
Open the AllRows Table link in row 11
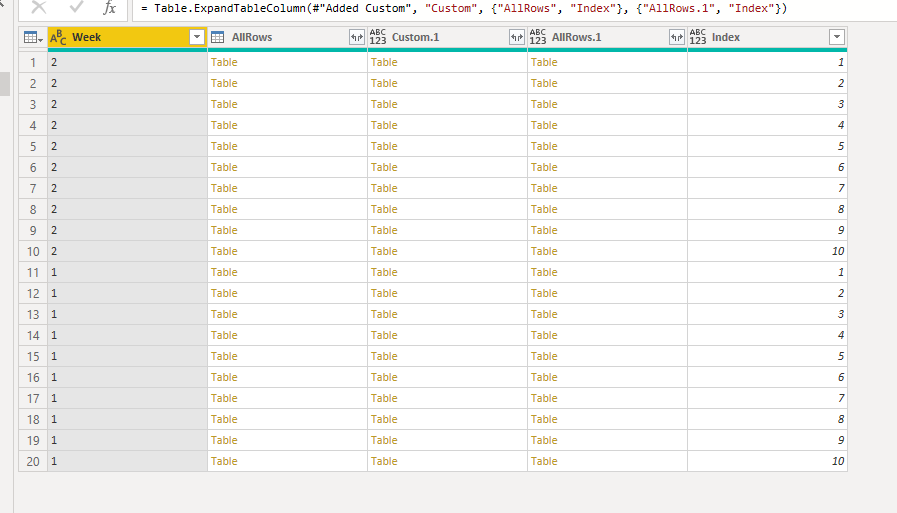click(x=224, y=272)
